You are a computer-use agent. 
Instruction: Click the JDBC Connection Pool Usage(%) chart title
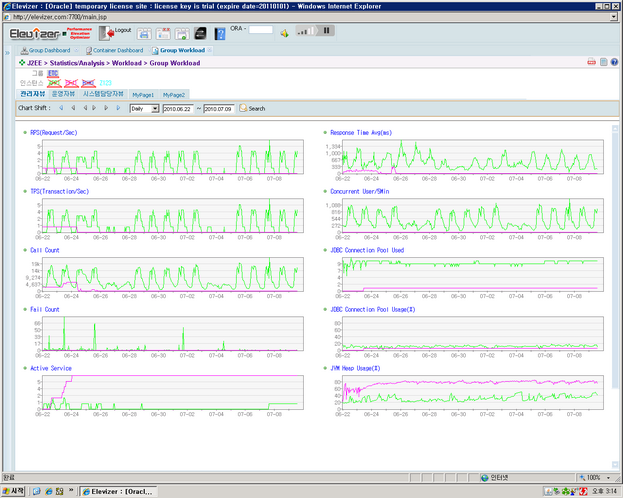pyautogui.click(x=373, y=309)
